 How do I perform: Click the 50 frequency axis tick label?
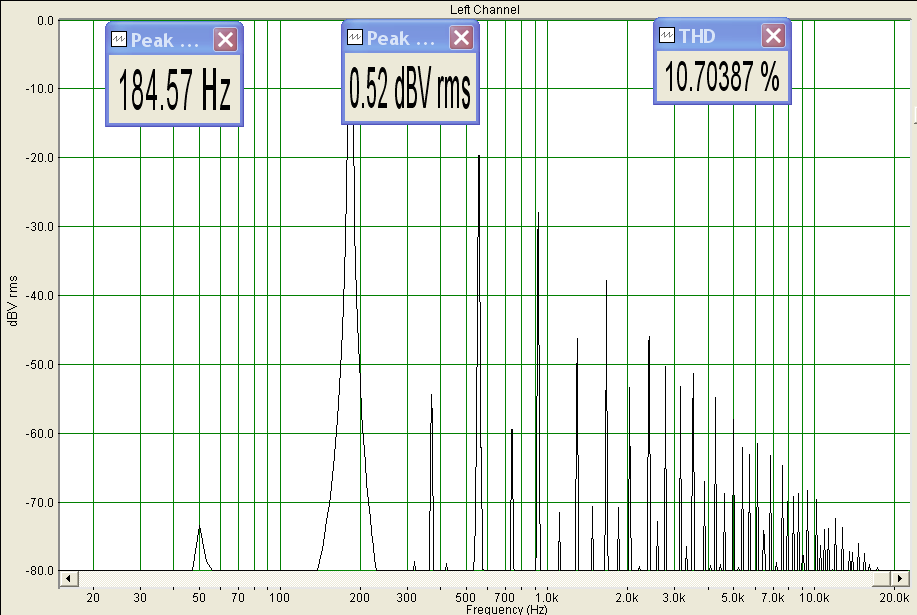pyautogui.click(x=199, y=598)
